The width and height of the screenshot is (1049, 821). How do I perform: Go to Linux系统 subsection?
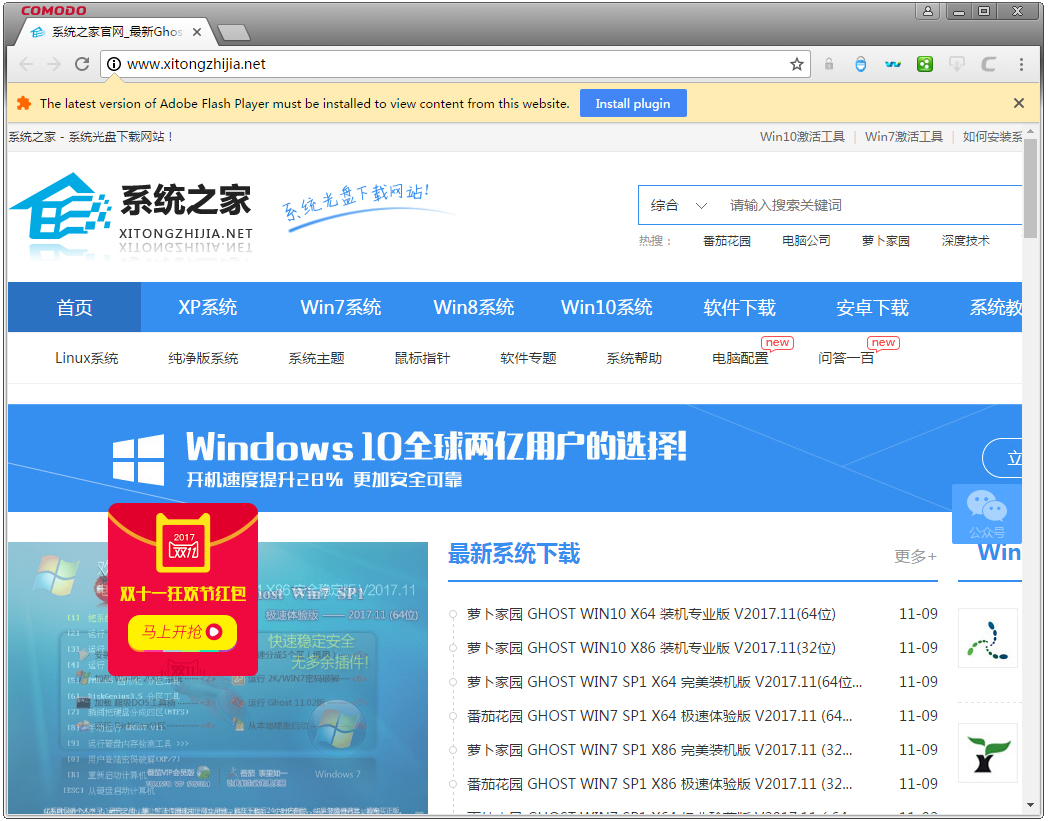pos(87,359)
